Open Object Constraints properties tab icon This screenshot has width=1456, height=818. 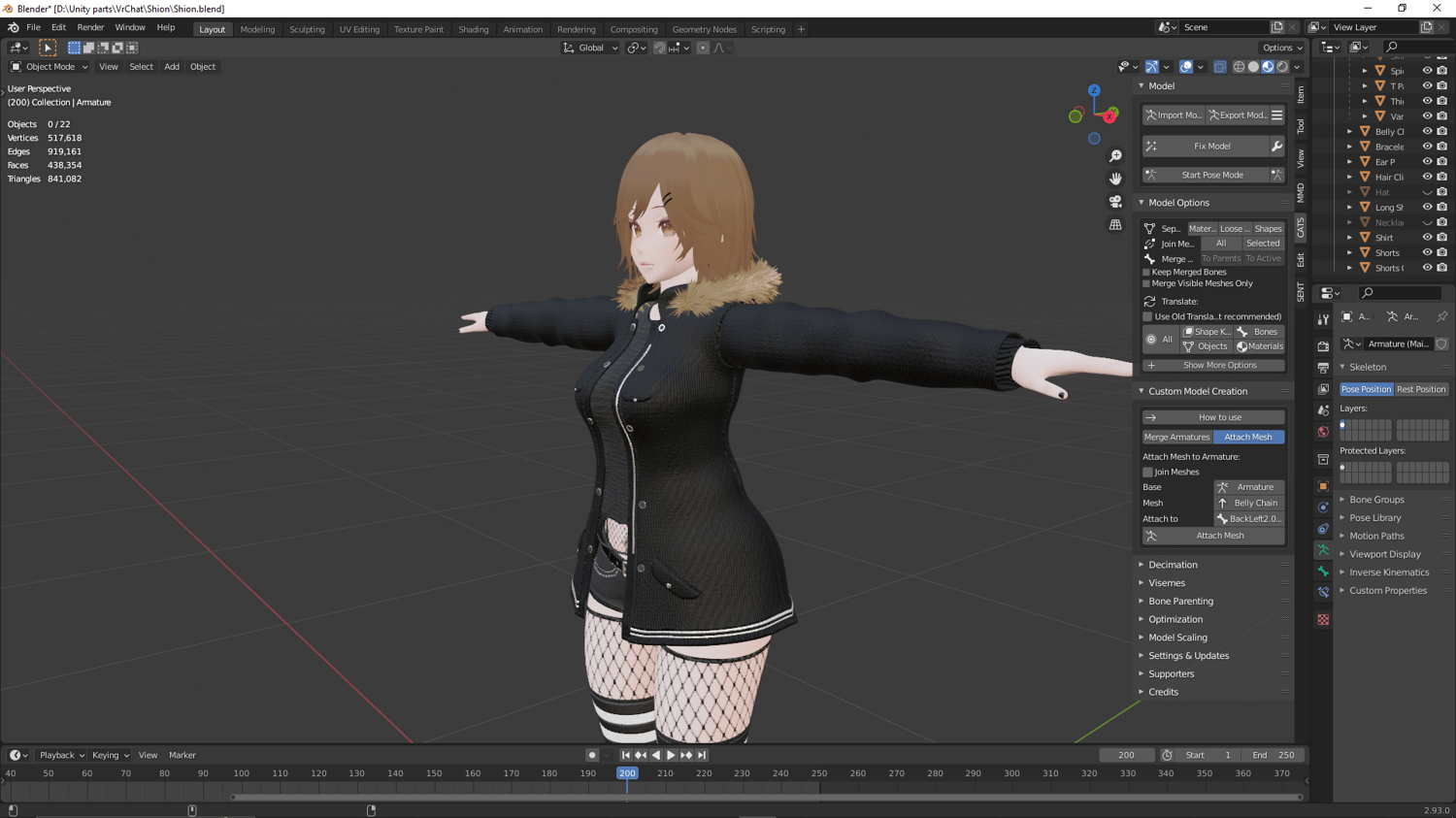(x=1323, y=529)
